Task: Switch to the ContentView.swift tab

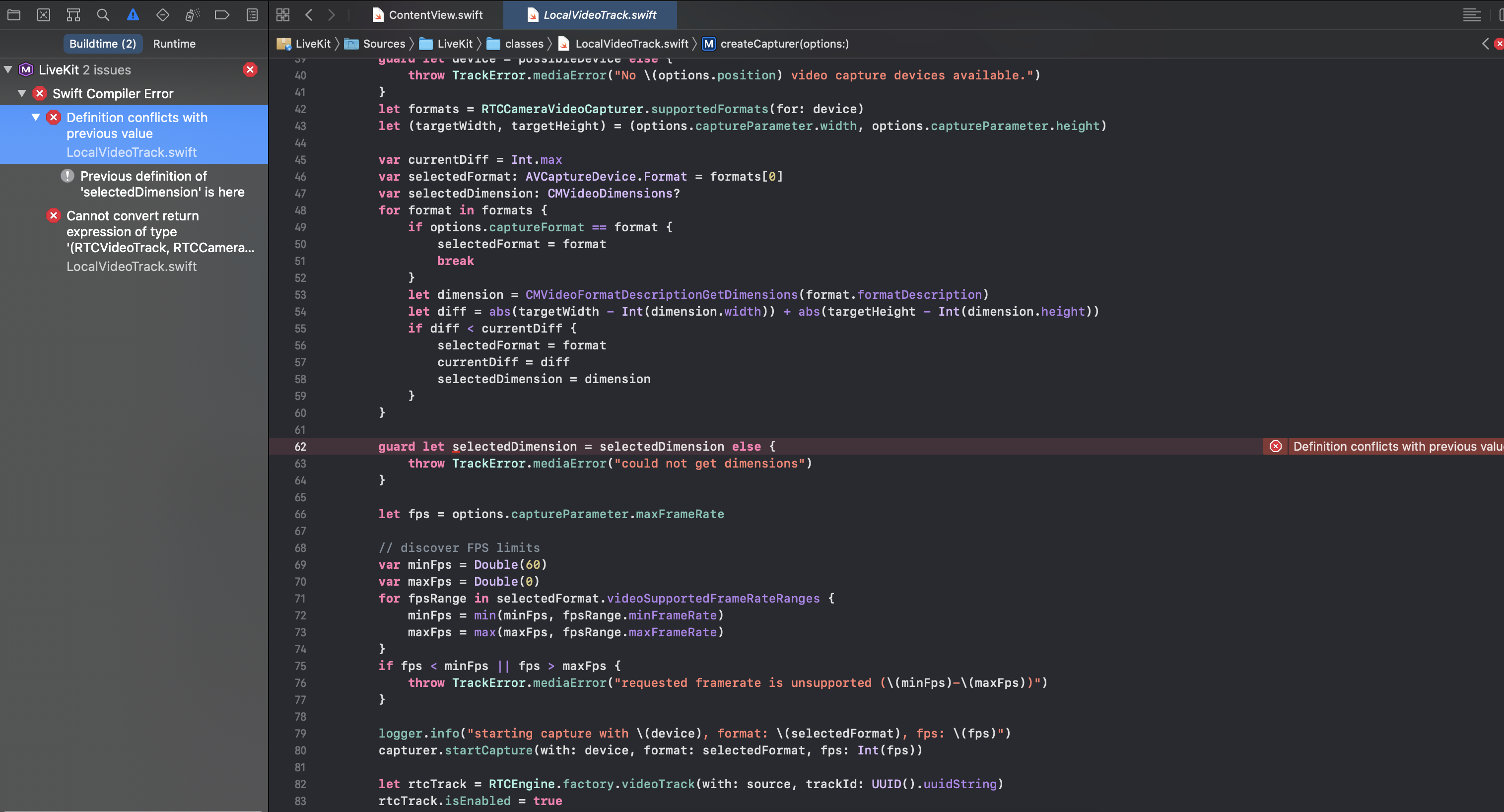Action: pyautogui.click(x=428, y=14)
